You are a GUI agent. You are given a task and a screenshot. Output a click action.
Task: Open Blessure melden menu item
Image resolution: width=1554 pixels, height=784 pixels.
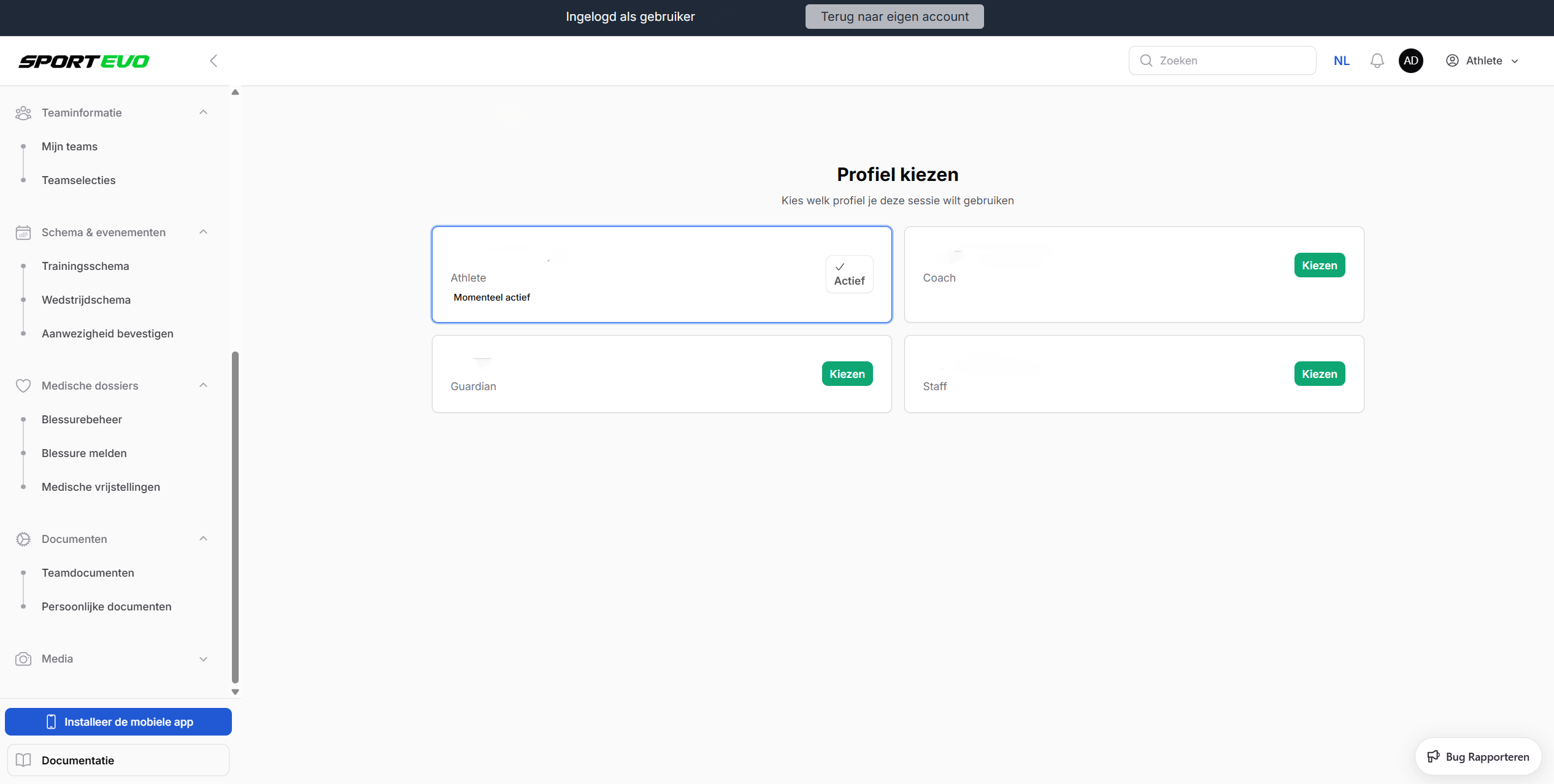click(84, 453)
